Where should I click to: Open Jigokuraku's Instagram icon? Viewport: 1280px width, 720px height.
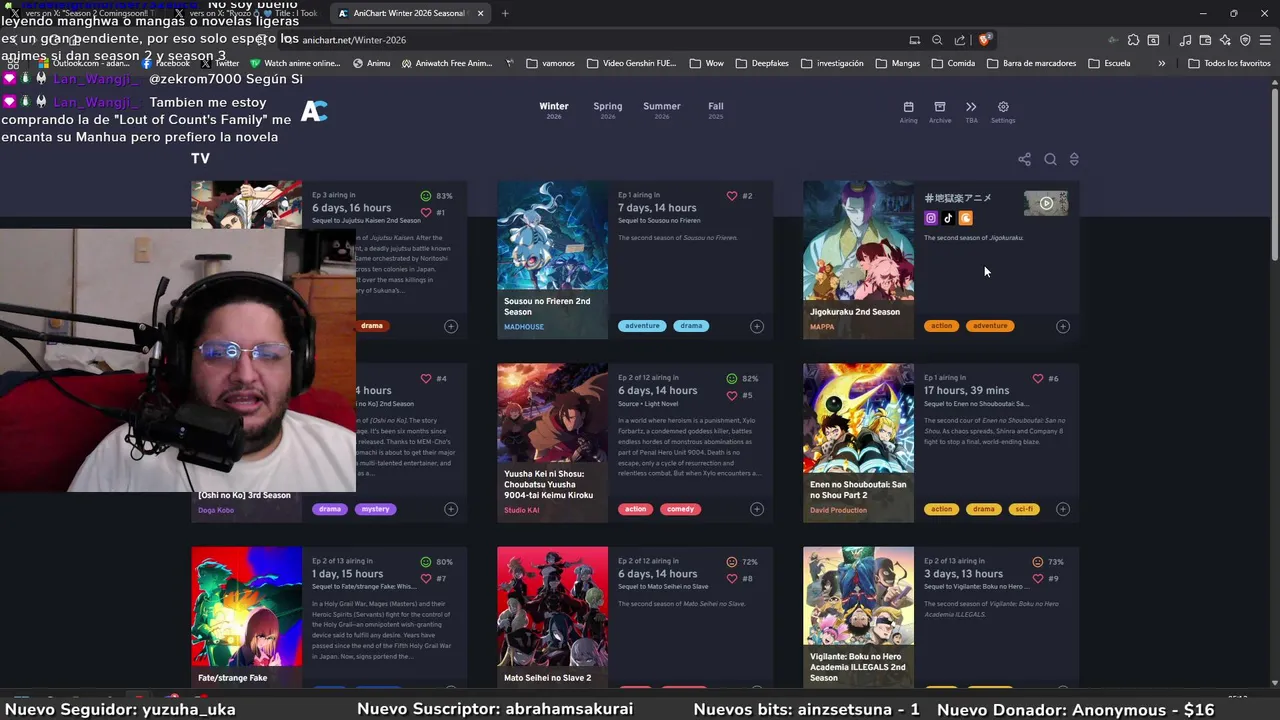pyautogui.click(x=931, y=218)
